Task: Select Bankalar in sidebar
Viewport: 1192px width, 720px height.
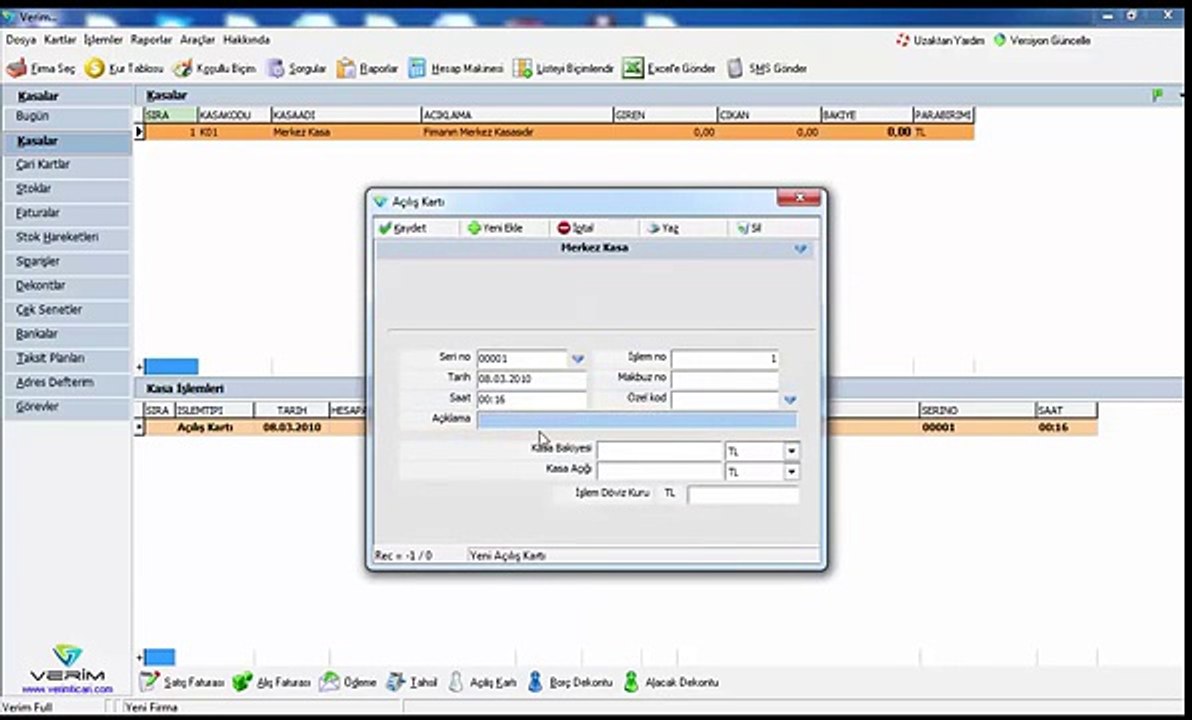Action: 67,335
